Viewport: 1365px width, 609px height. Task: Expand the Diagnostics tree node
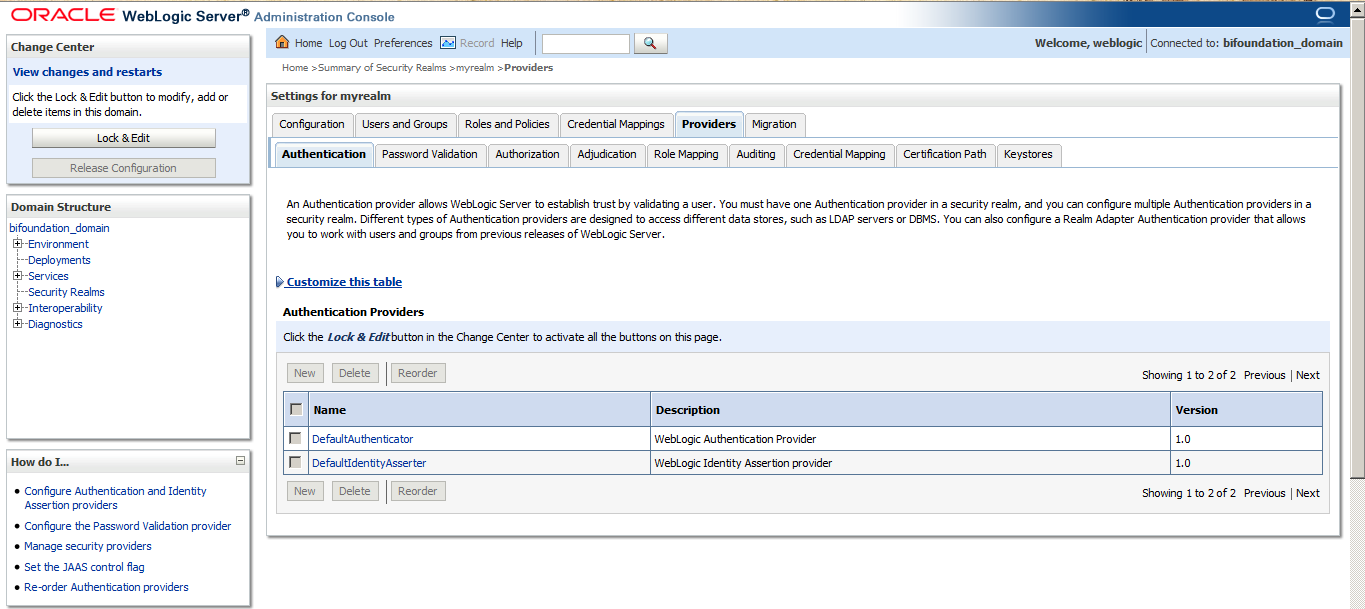pos(18,324)
